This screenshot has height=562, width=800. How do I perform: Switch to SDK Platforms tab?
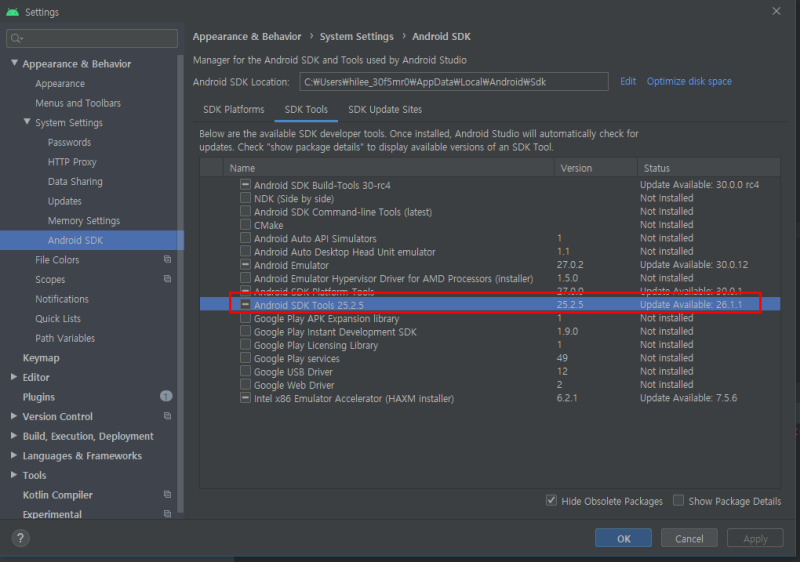point(234,110)
